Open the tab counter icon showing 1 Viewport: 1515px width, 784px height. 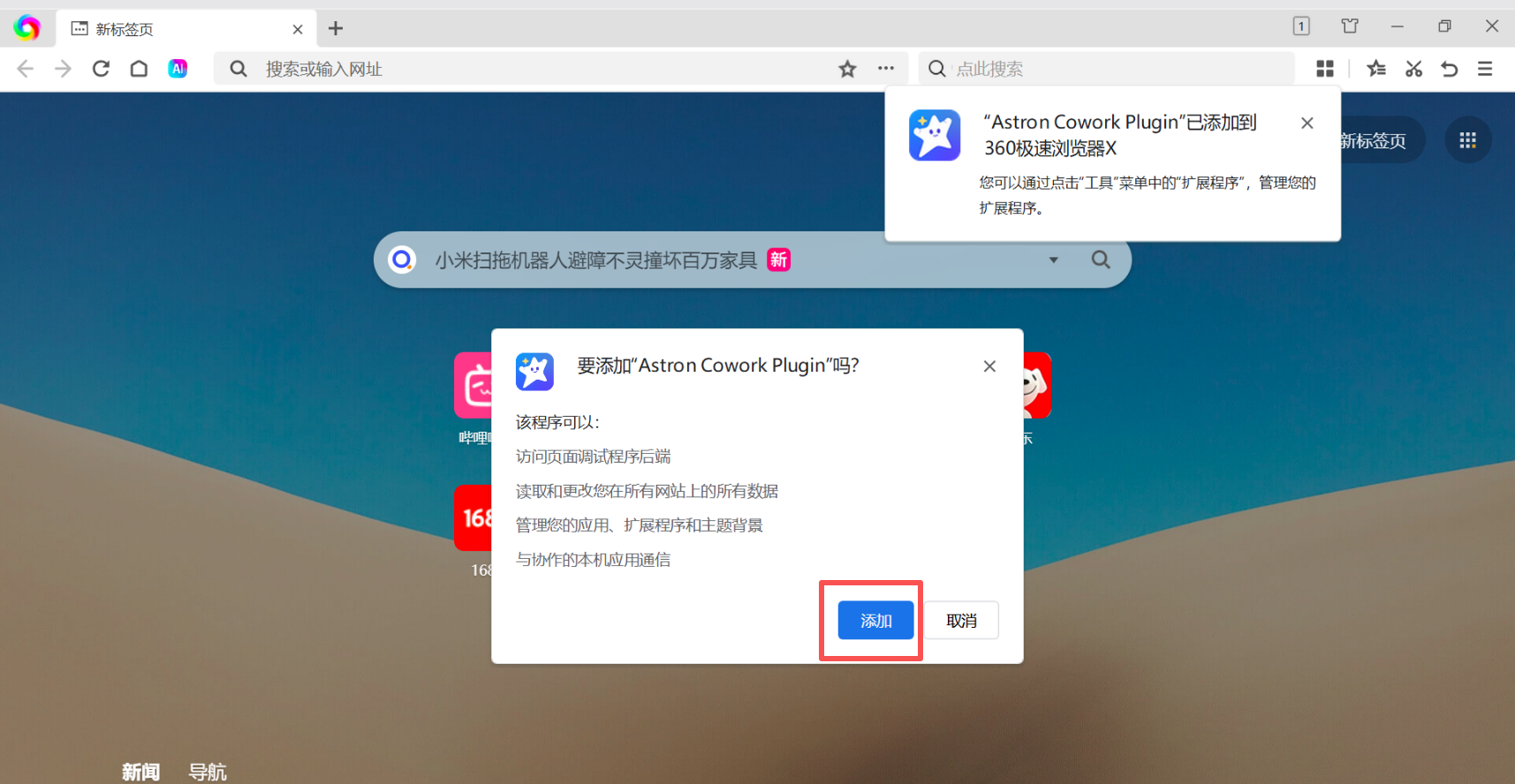(x=1301, y=26)
